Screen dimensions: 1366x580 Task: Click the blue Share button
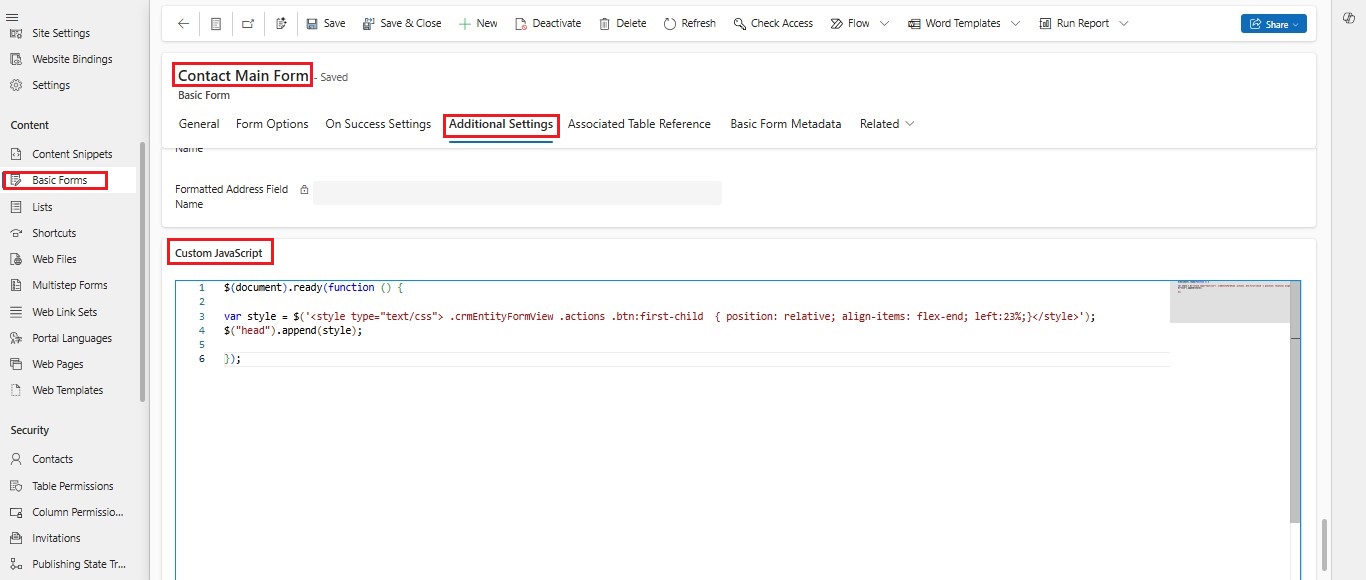(1274, 24)
